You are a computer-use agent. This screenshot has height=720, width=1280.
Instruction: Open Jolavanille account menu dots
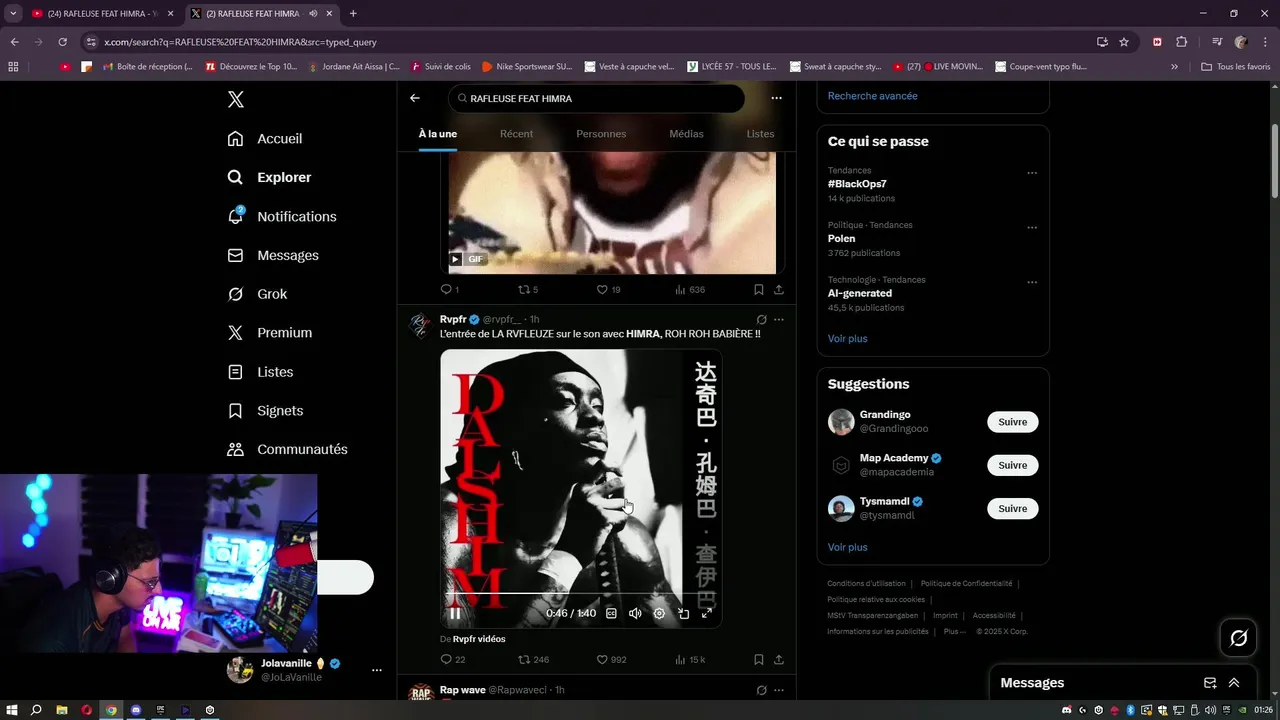click(x=377, y=670)
